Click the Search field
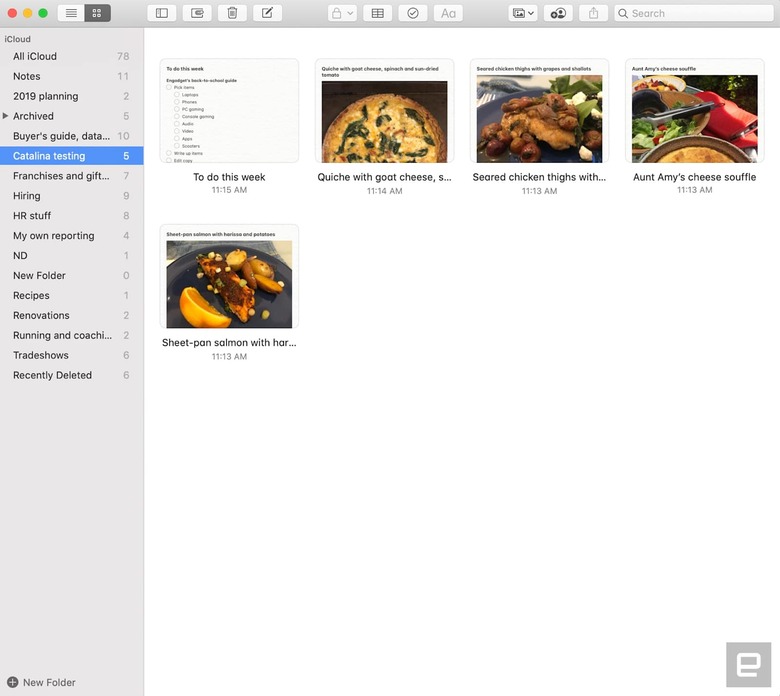This screenshot has height=696, width=780. pyautogui.click(x=694, y=13)
